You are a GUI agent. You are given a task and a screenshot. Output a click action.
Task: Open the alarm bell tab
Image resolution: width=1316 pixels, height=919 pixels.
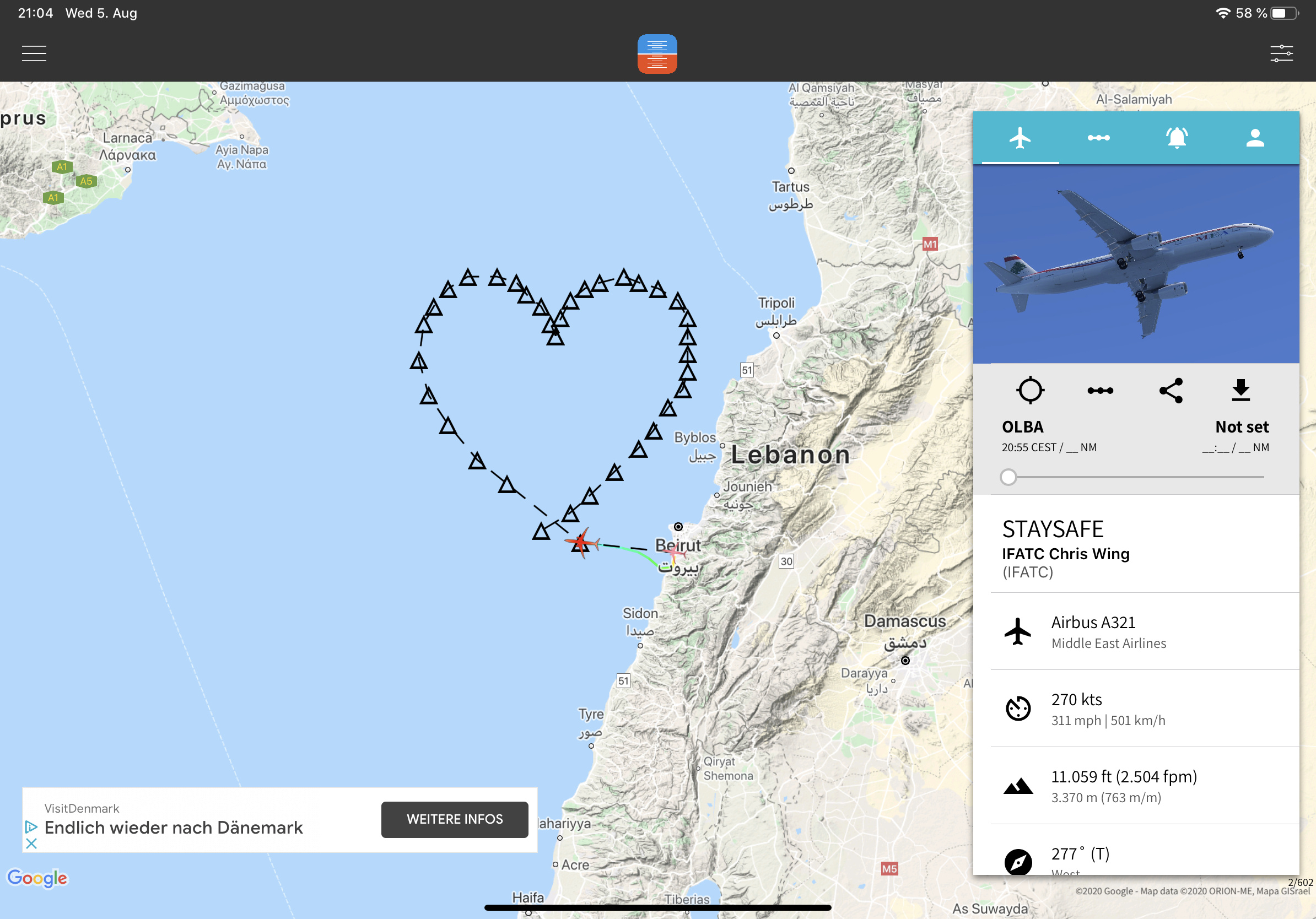click(1176, 138)
